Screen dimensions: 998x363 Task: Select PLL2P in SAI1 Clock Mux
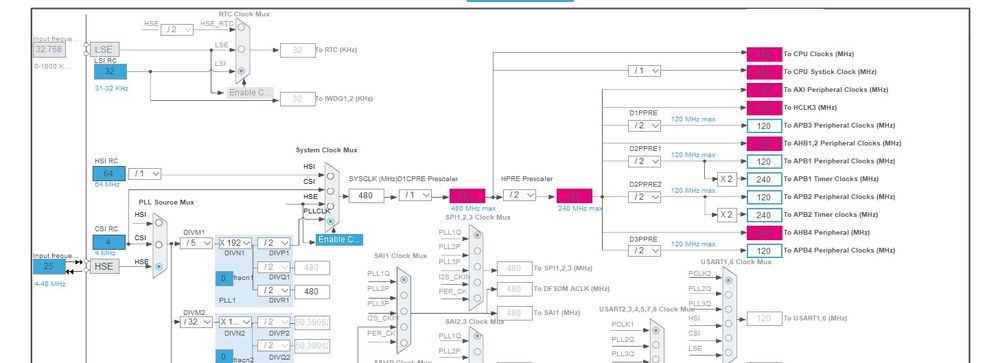click(x=404, y=295)
